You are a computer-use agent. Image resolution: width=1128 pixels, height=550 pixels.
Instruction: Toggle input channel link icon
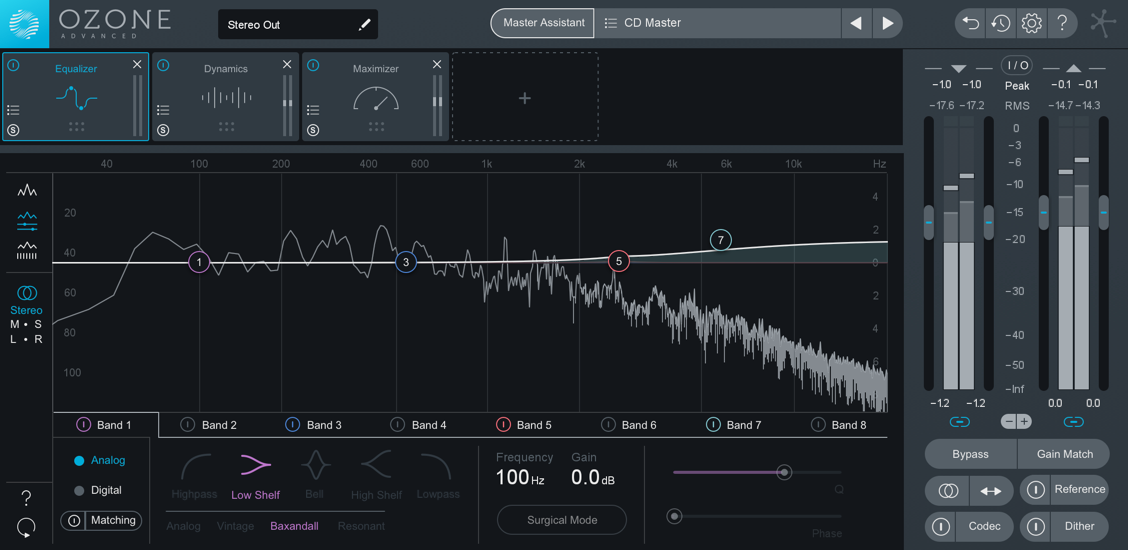(x=960, y=421)
